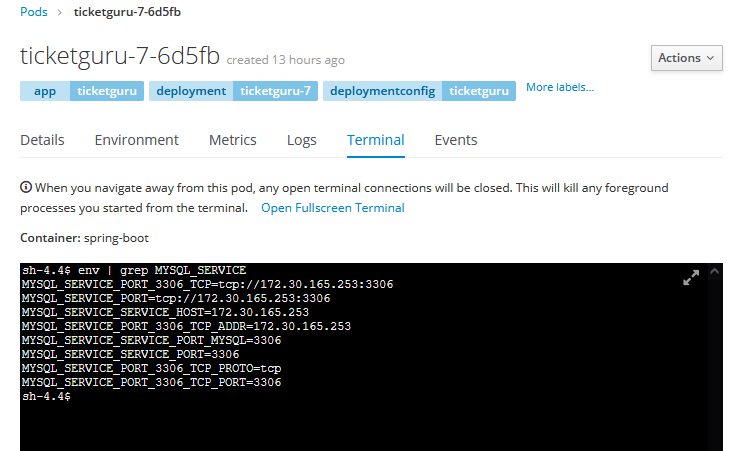Open Fullscreen Terminal link

332,208
